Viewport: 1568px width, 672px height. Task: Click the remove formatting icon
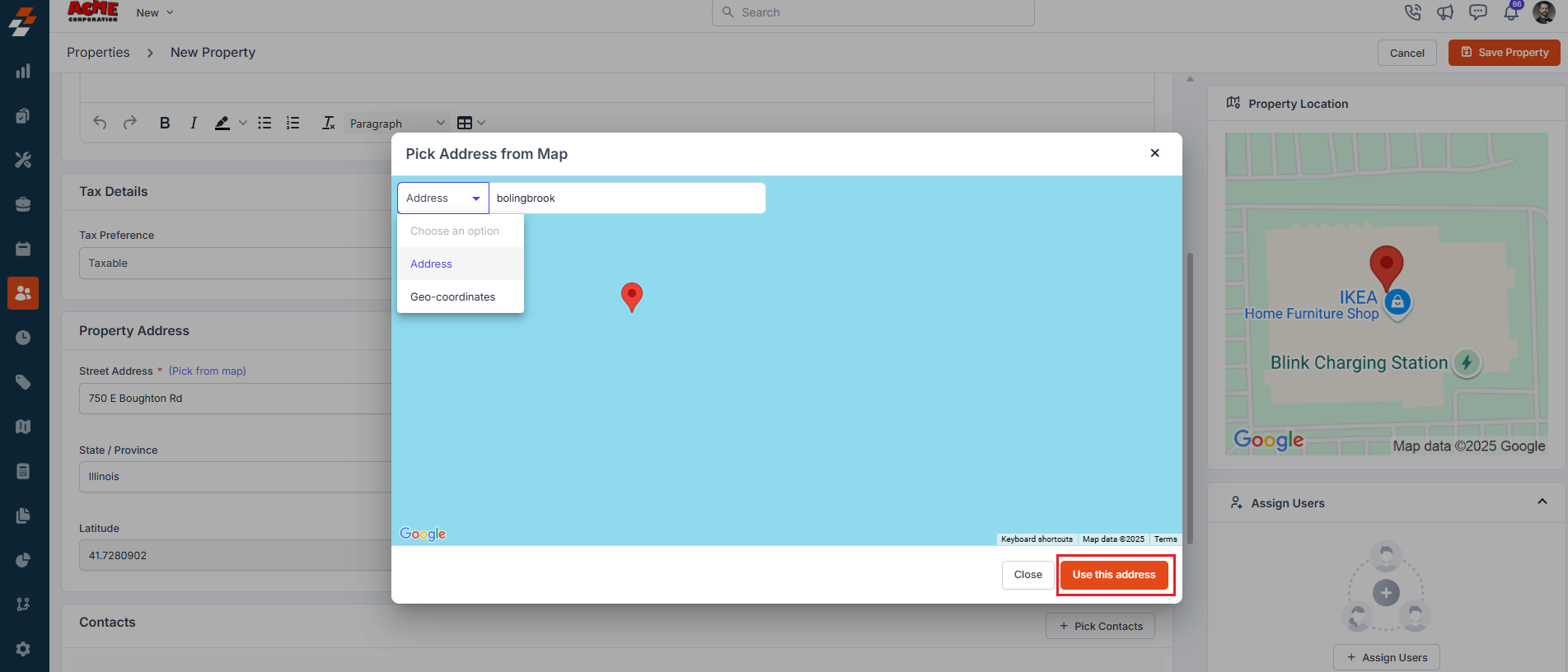tap(328, 123)
